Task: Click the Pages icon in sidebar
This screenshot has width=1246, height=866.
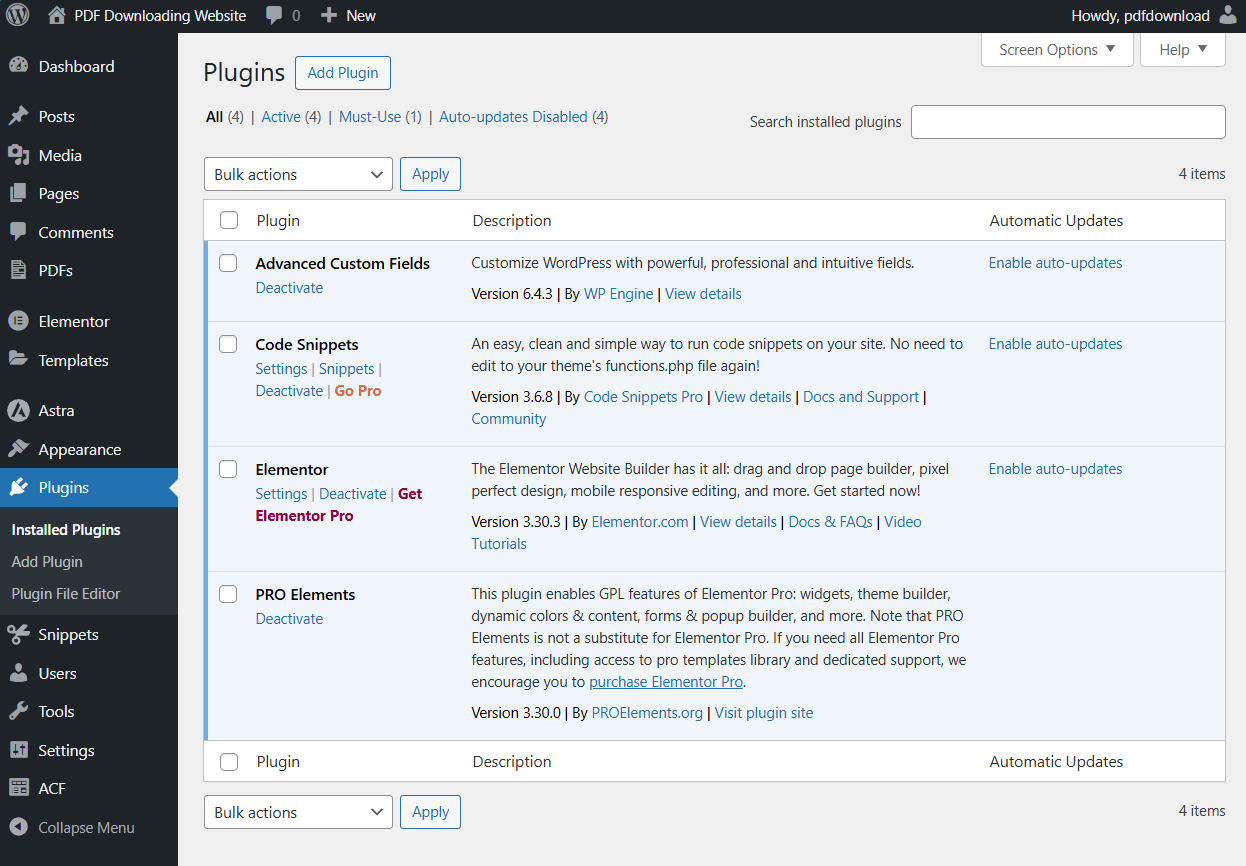Action: (x=18, y=193)
